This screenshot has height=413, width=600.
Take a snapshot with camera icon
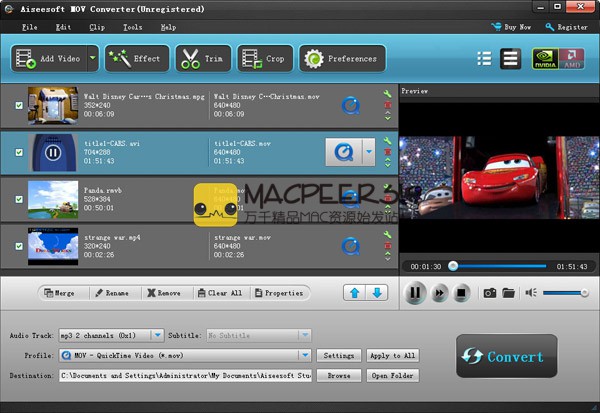[x=490, y=293]
